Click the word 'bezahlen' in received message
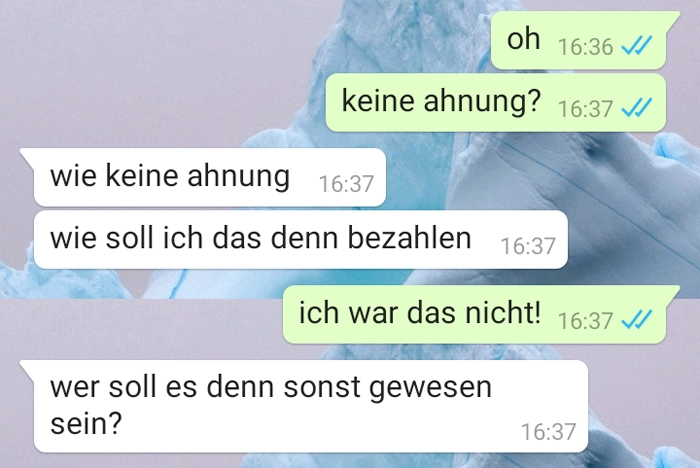The height and width of the screenshot is (468, 700). tap(409, 238)
